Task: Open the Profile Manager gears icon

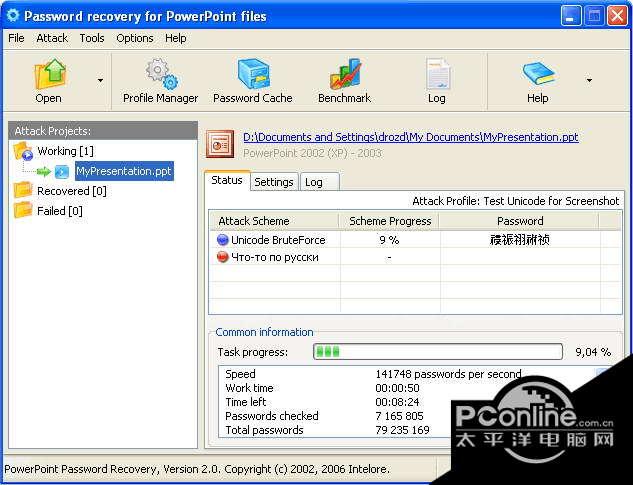Action: (x=161, y=74)
